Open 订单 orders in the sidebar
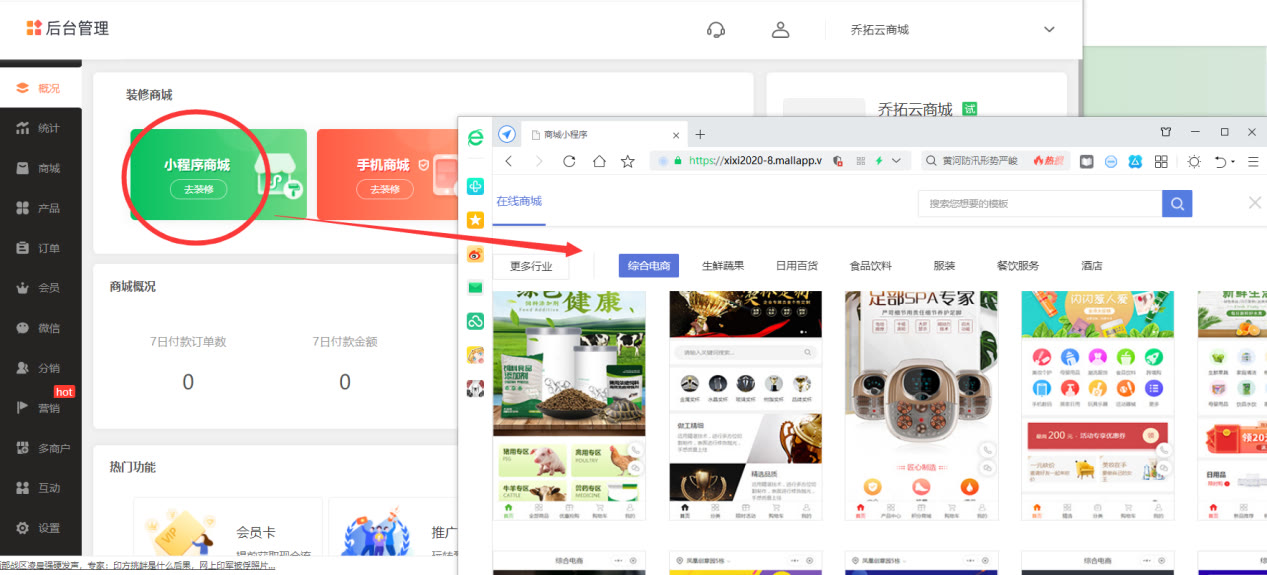 point(40,248)
